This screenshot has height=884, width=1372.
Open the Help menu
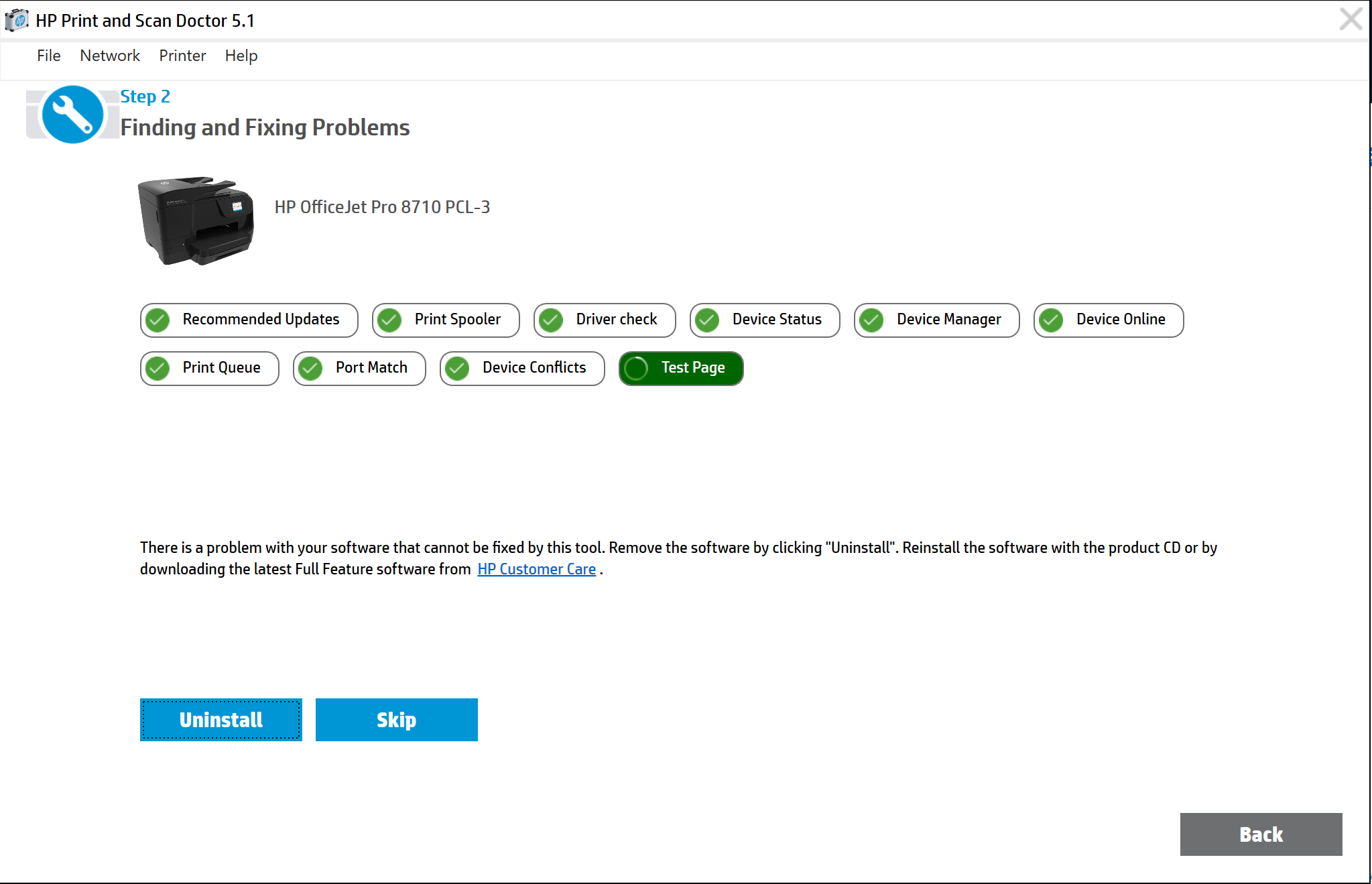point(241,56)
